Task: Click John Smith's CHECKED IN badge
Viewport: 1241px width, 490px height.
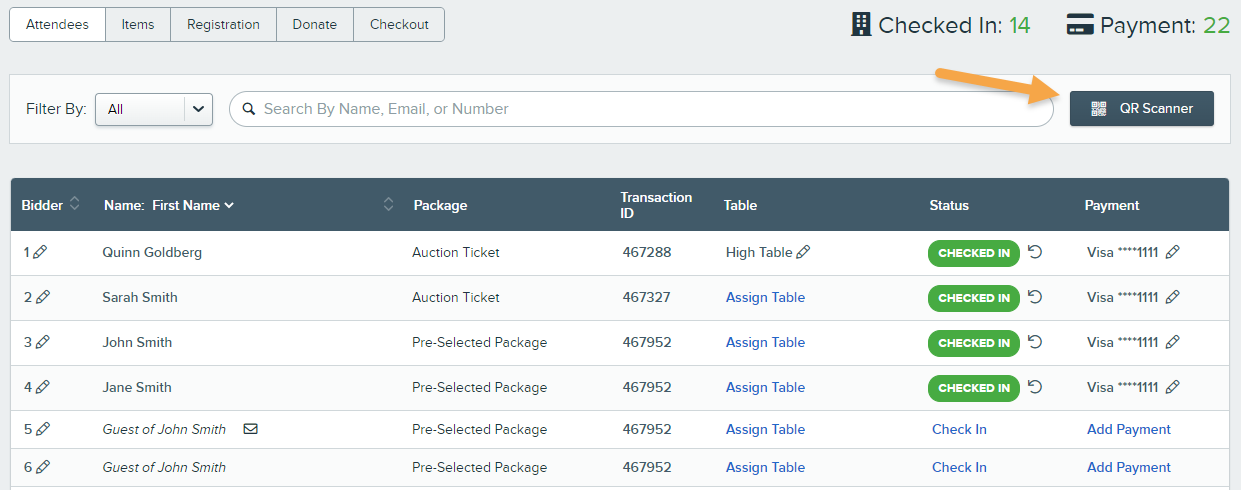Action: [974, 343]
